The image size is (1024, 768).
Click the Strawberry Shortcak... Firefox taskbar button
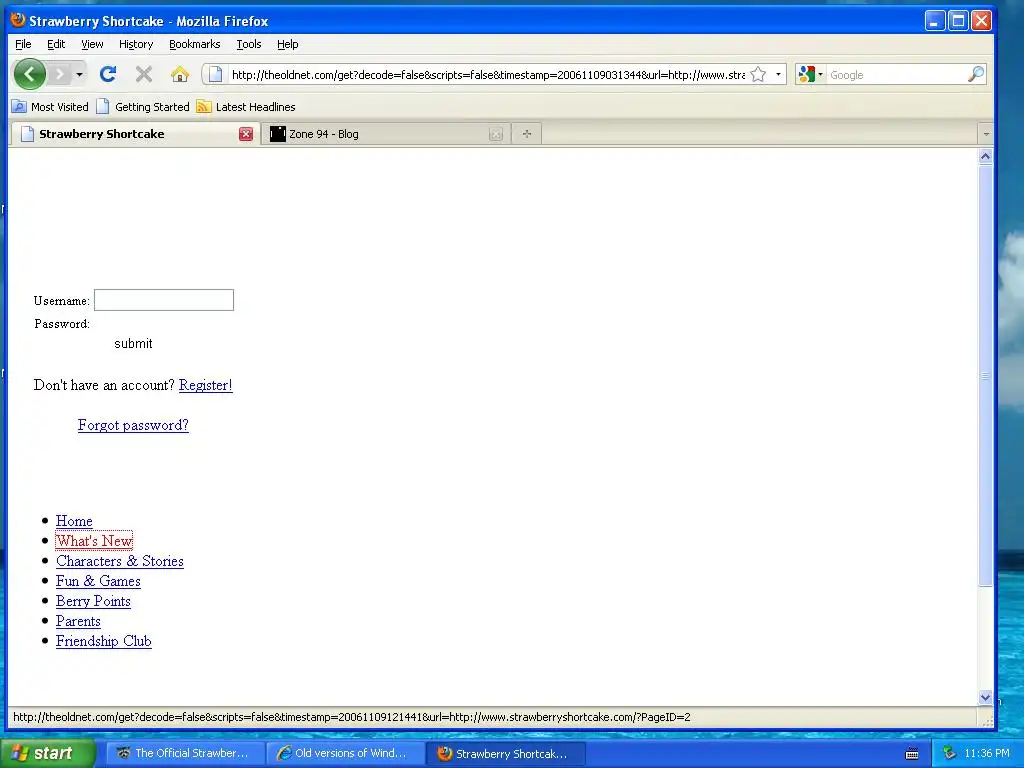506,753
